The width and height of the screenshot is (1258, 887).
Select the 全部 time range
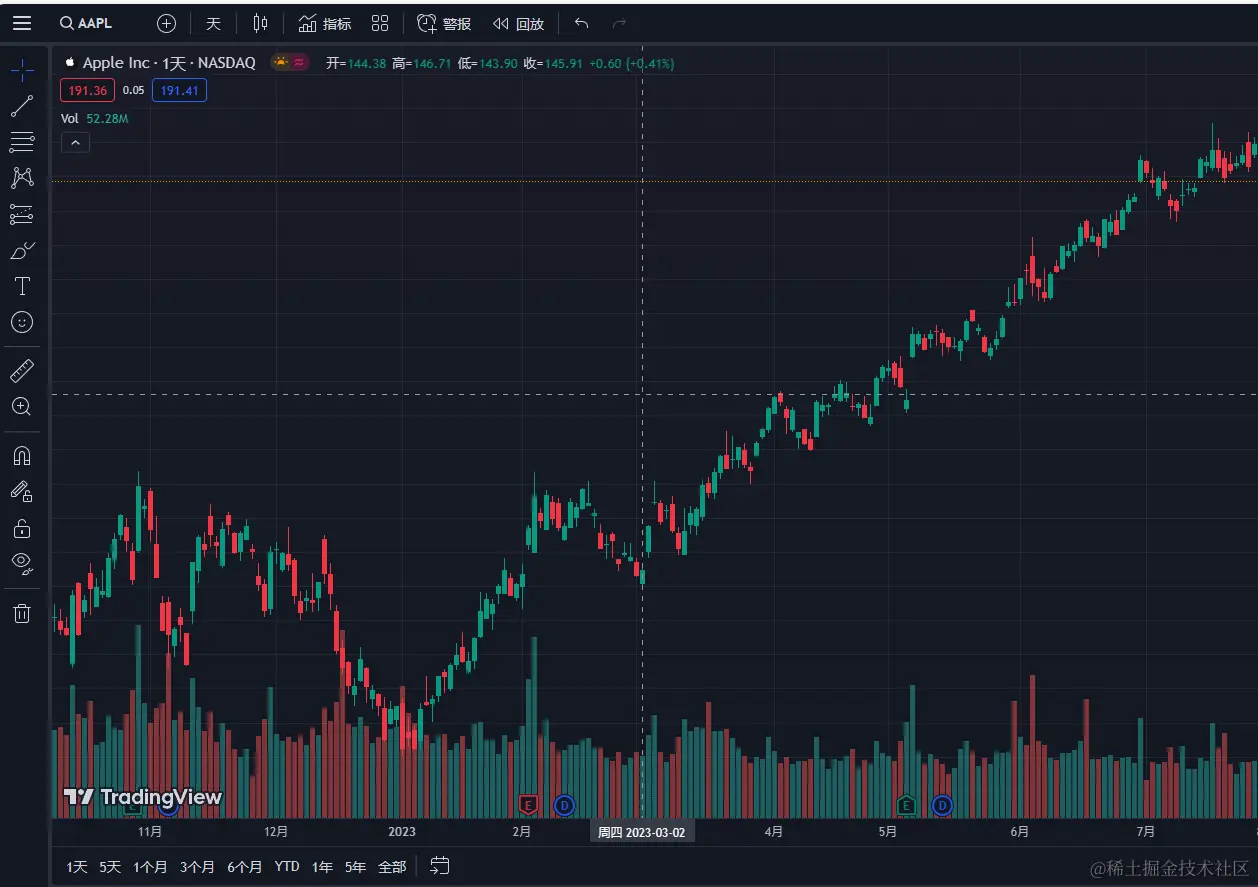tap(392, 867)
